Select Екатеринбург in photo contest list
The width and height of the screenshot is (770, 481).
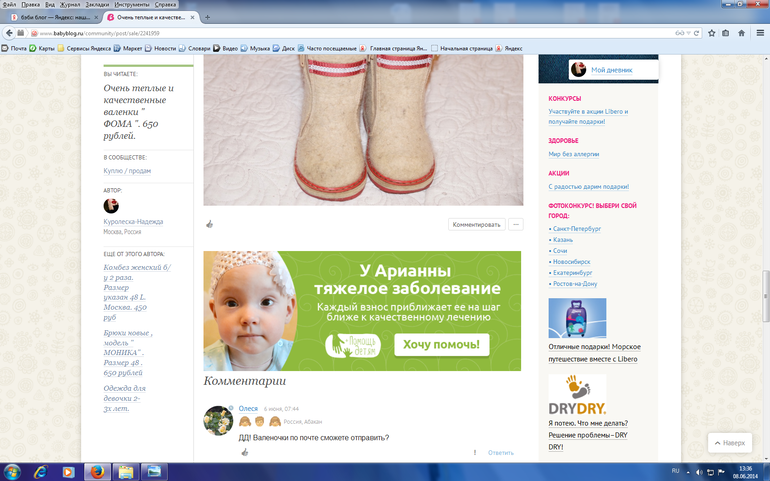[x=572, y=273]
